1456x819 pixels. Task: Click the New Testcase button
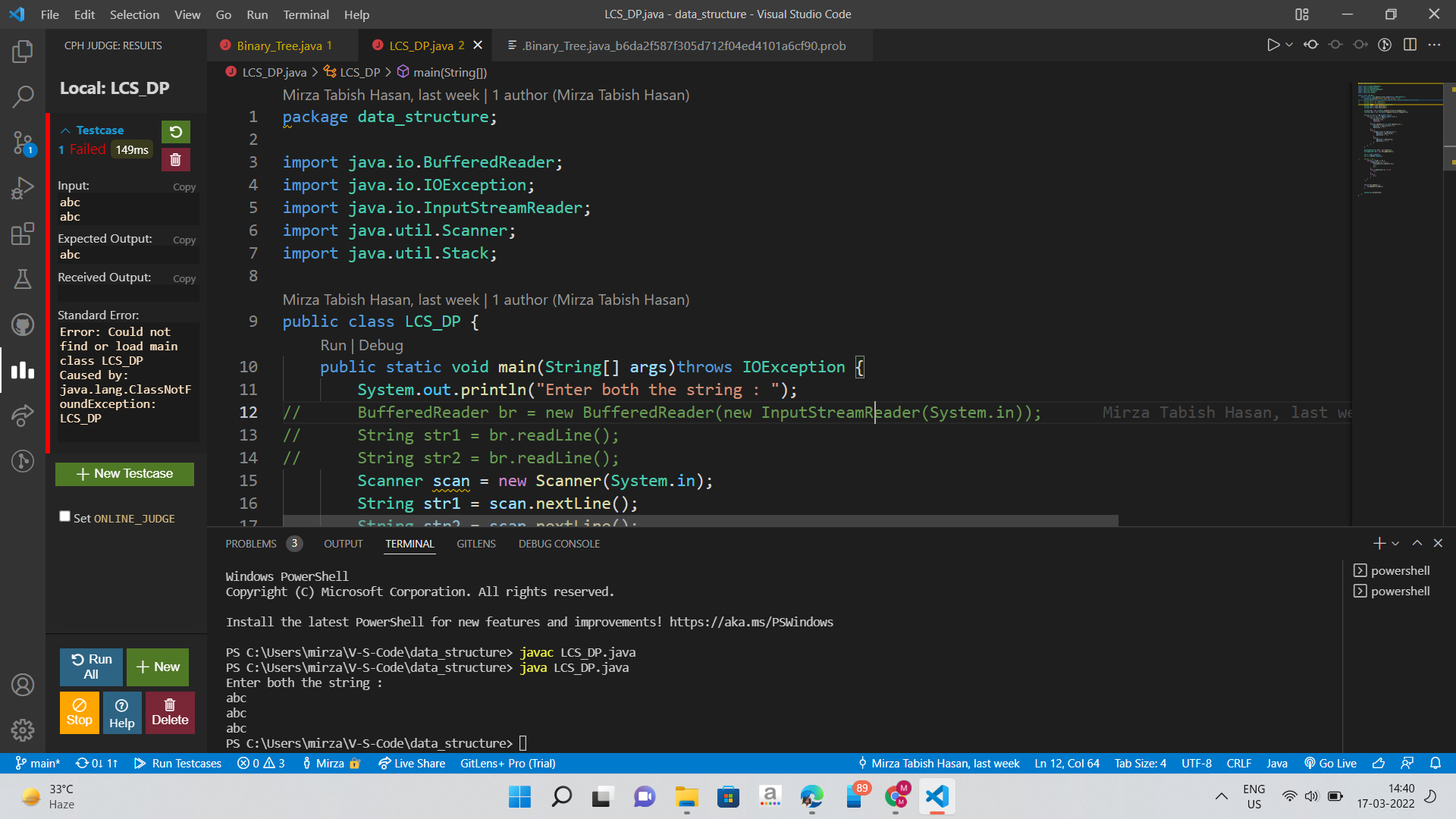click(124, 473)
